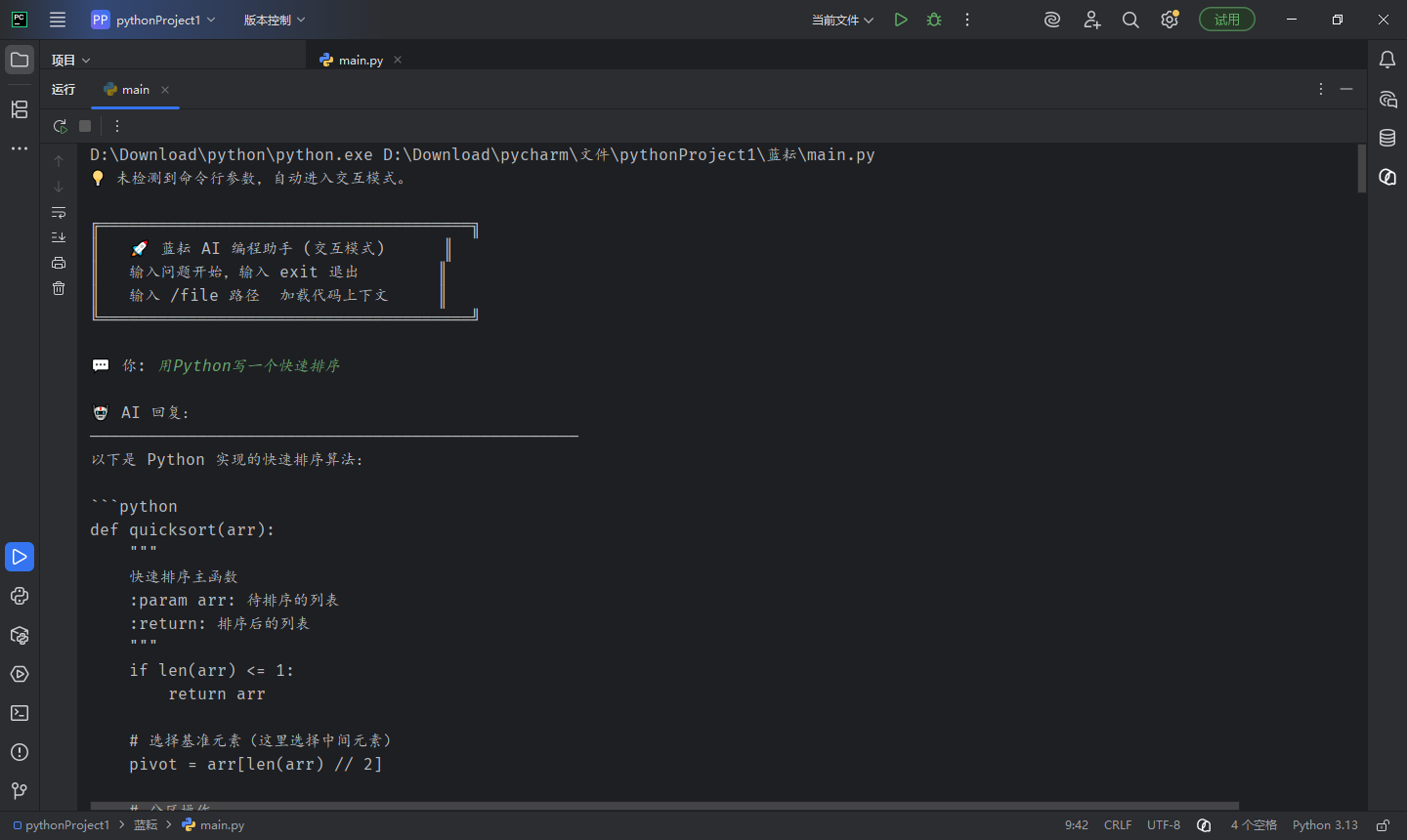Open Code With Me add user icon

click(x=1092, y=20)
